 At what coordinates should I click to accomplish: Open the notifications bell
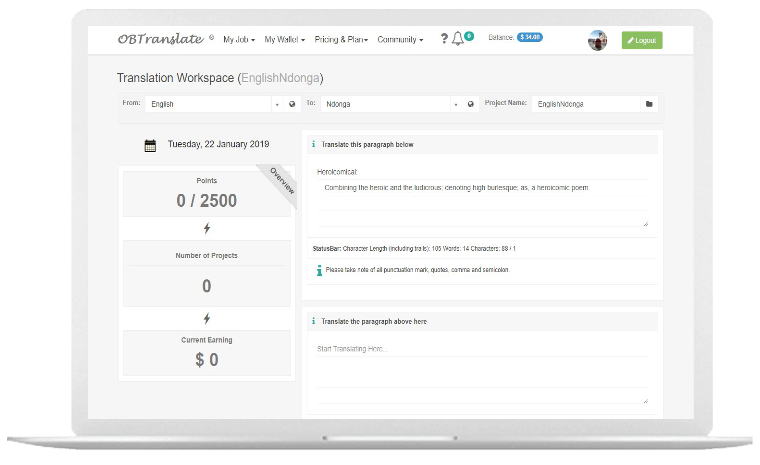[x=458, y=39]
